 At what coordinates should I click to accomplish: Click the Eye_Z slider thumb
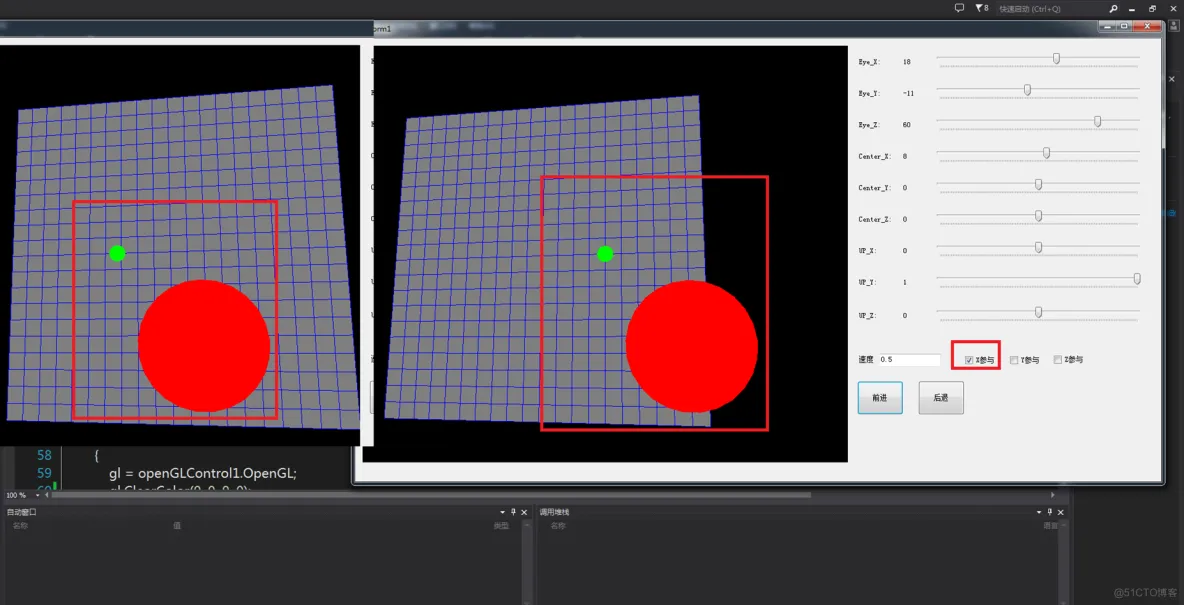pos(1097,122)
